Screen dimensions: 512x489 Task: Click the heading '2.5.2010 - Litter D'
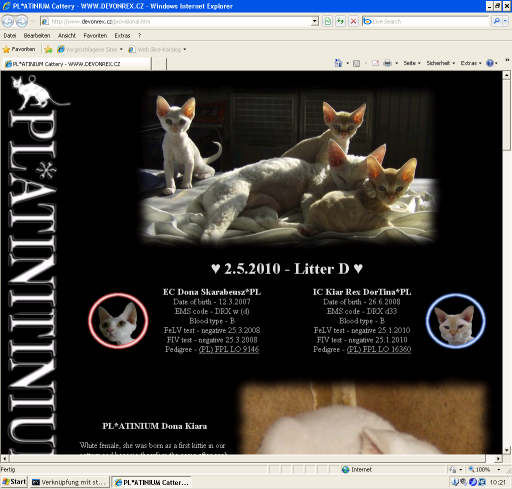(x=287, y=269)
